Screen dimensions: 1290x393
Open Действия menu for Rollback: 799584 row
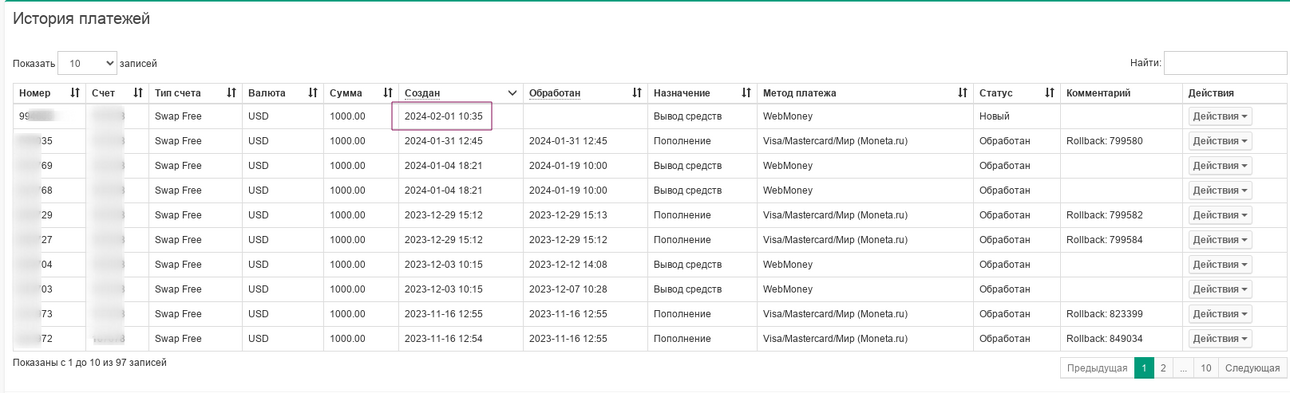tap(1220, 240)
